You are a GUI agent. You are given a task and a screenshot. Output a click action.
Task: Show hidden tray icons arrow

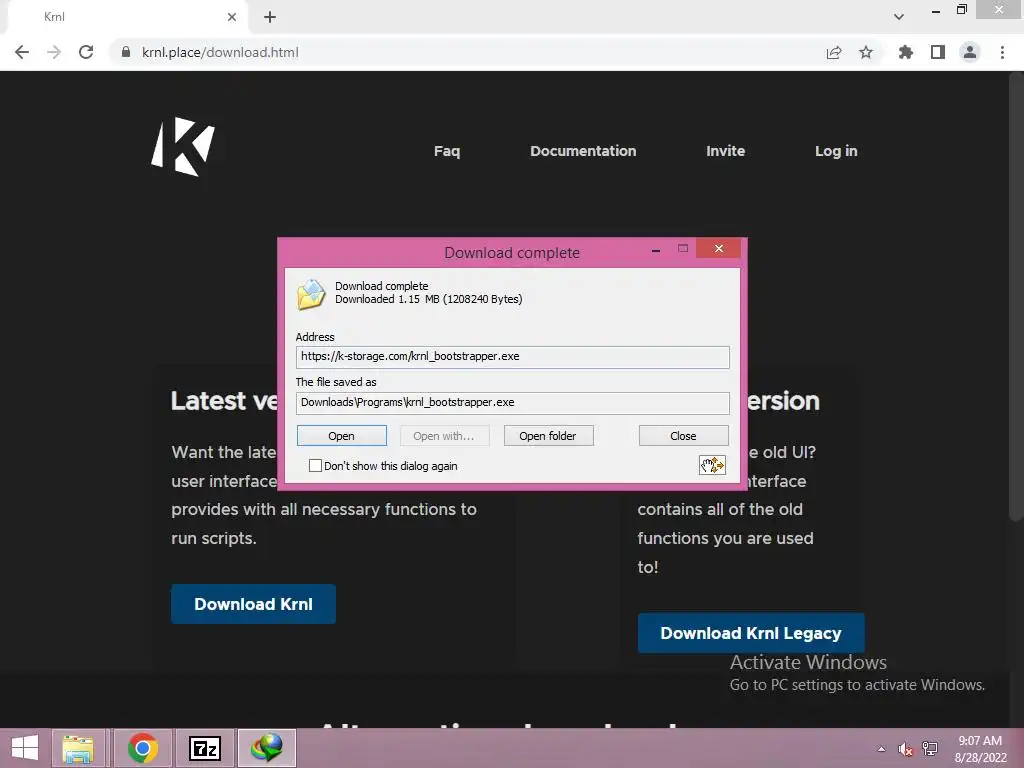(x=882, y=749)
